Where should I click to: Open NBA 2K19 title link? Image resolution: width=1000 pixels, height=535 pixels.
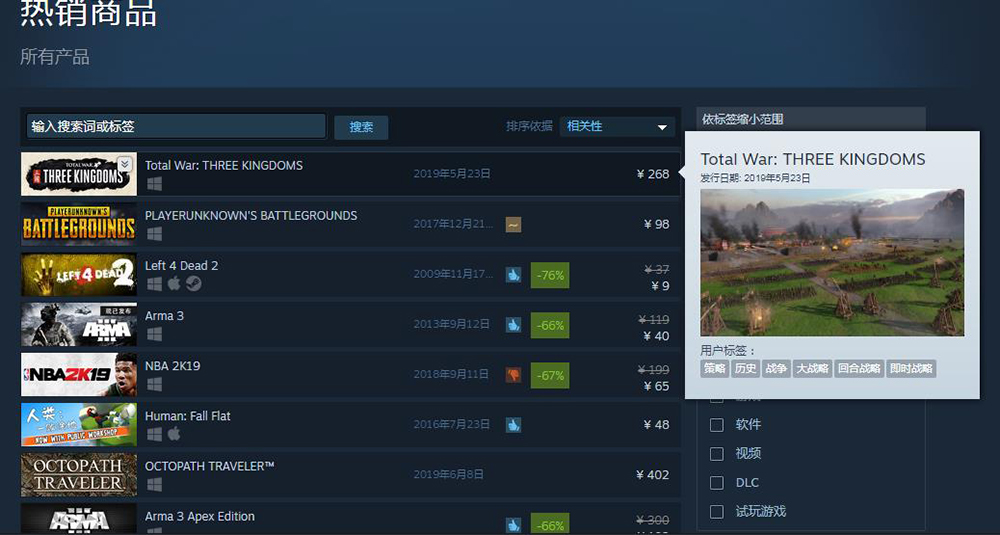(172, 366)
